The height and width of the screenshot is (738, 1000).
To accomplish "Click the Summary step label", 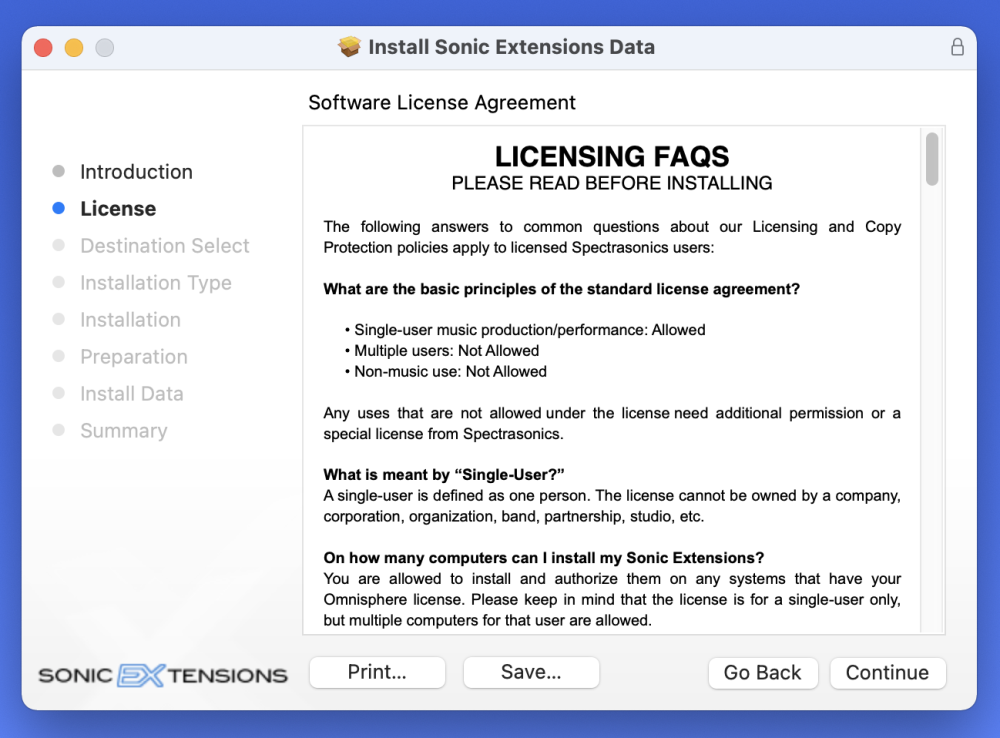I will pos(124,431).
